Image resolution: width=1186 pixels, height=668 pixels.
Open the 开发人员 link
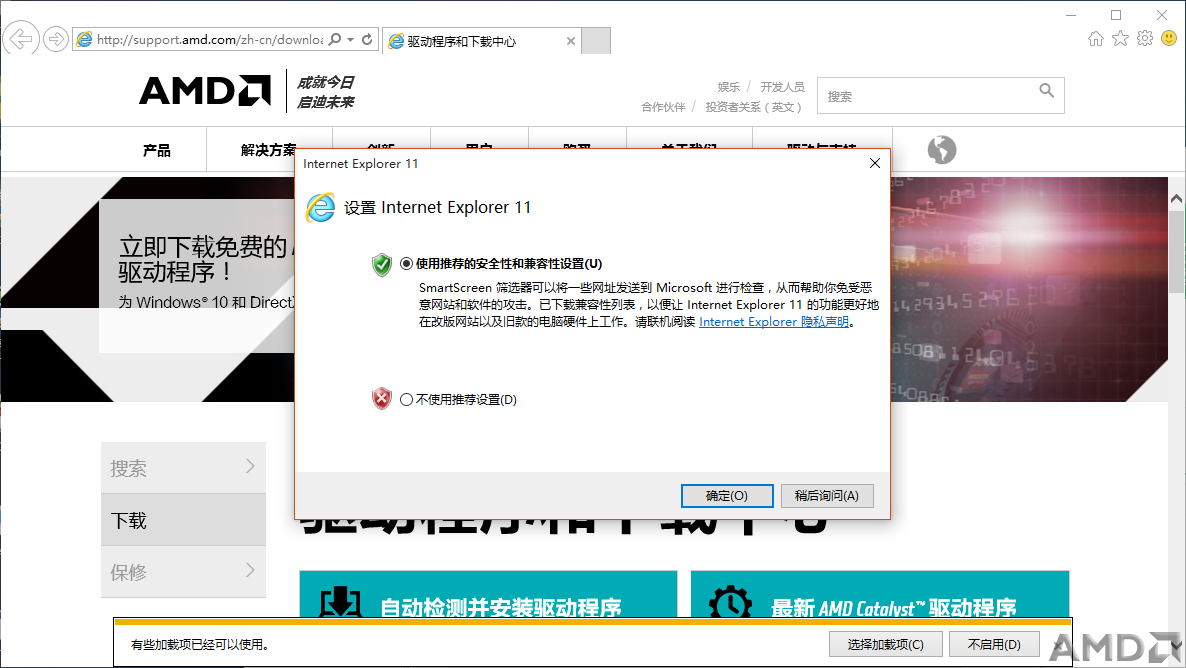tap(782, 87)
